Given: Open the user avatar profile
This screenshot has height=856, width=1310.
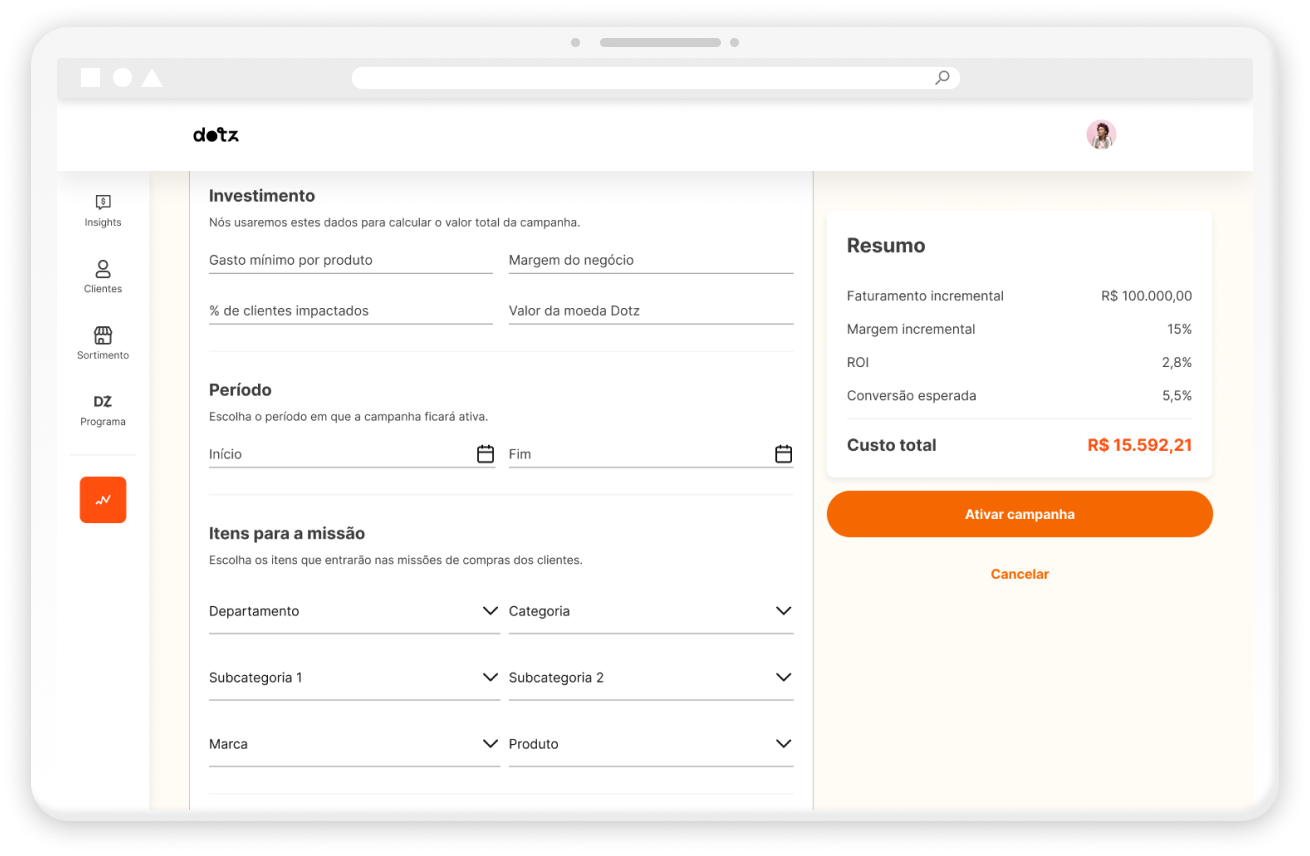Looking at the screenshot, I should point(1101,135).
